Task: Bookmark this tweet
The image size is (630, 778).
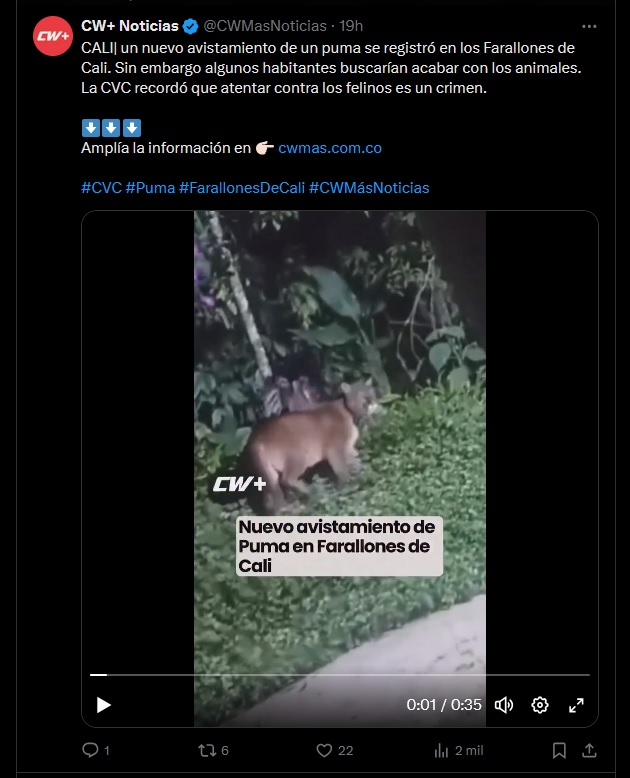Action: coord(559,750)
